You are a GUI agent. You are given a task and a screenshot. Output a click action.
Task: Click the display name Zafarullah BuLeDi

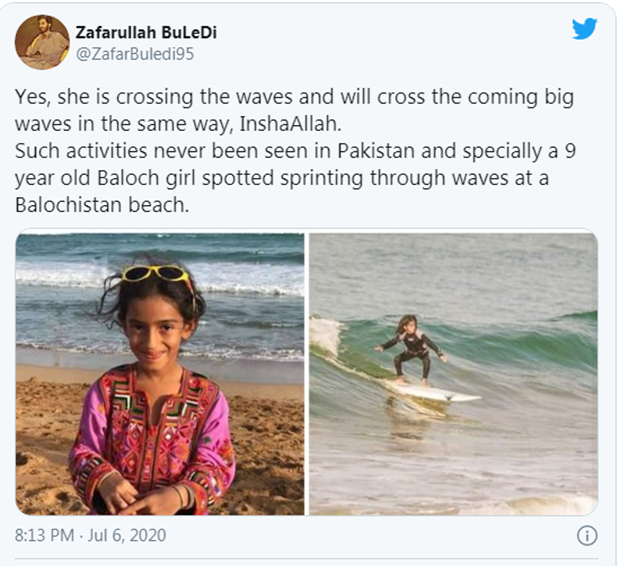coord(146,32)
